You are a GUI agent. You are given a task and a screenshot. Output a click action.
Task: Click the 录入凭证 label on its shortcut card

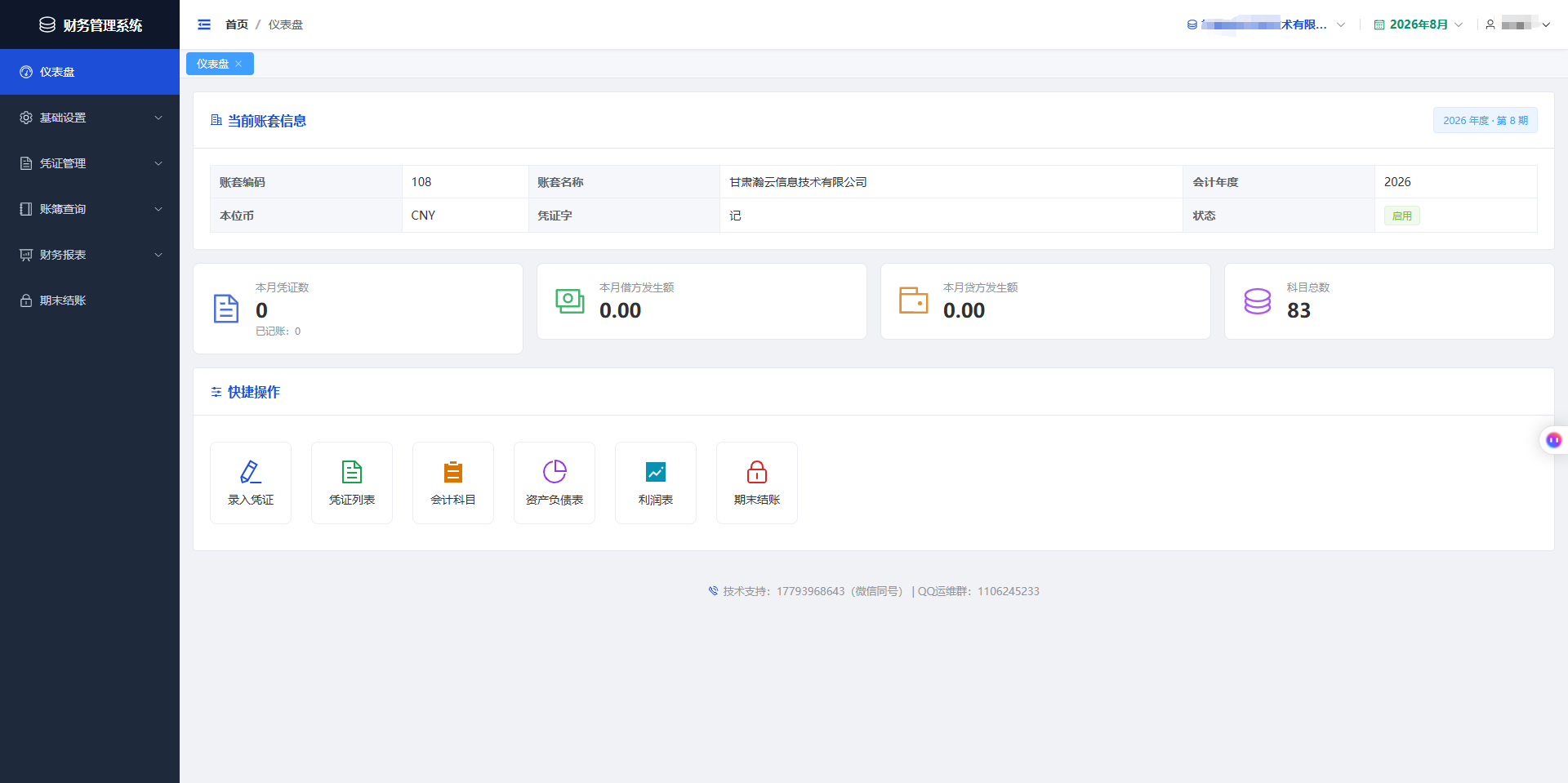click(x=251, y=500)
